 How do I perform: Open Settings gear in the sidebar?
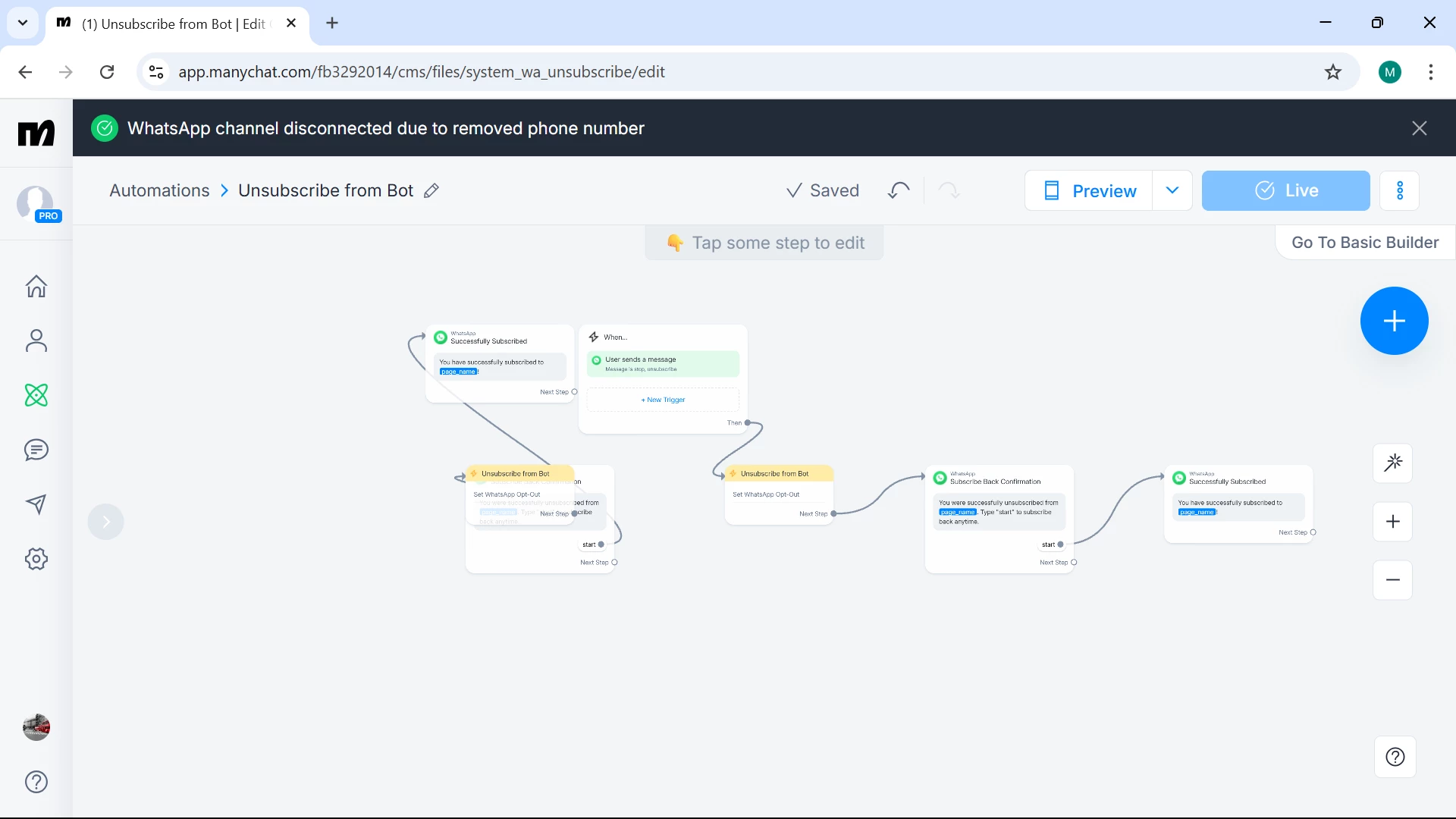36,559
